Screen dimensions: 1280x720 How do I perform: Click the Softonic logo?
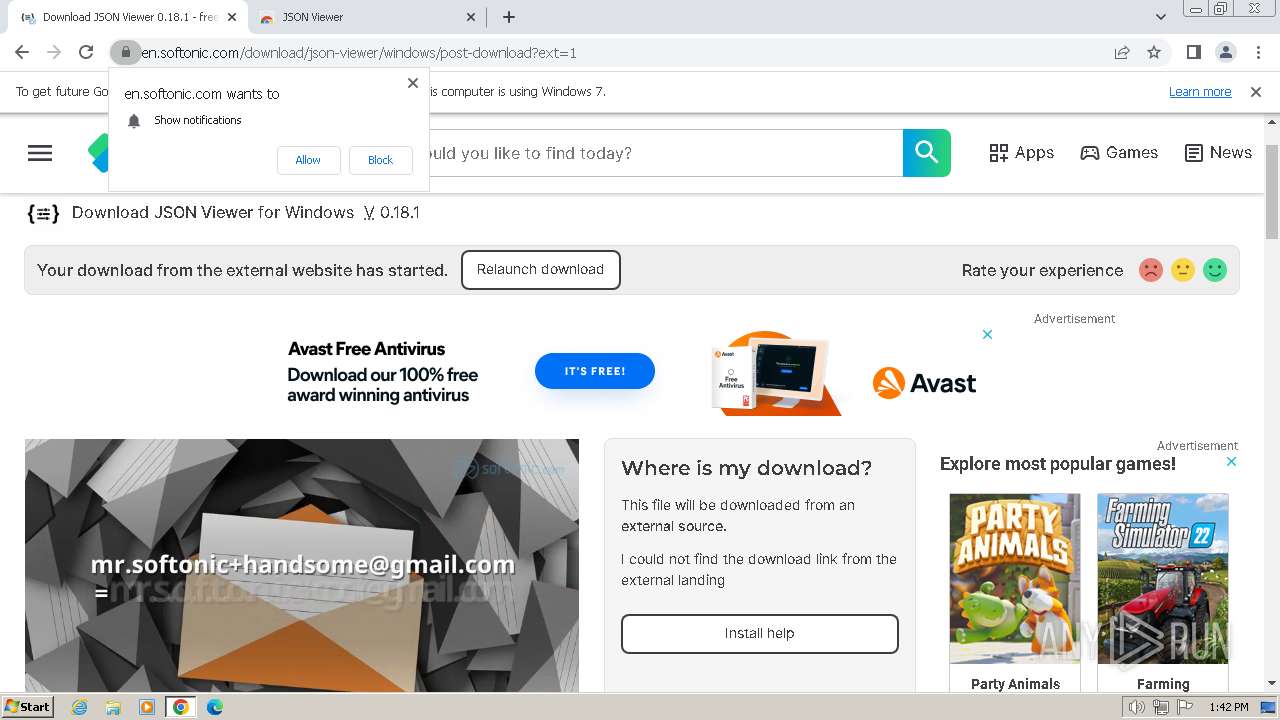98,153
